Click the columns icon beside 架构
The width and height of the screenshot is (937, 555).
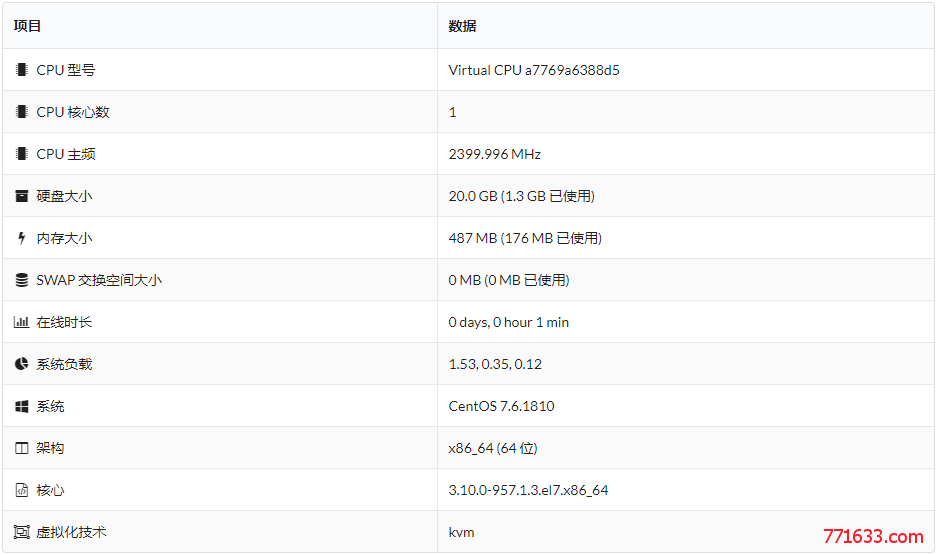click(22, 448)
